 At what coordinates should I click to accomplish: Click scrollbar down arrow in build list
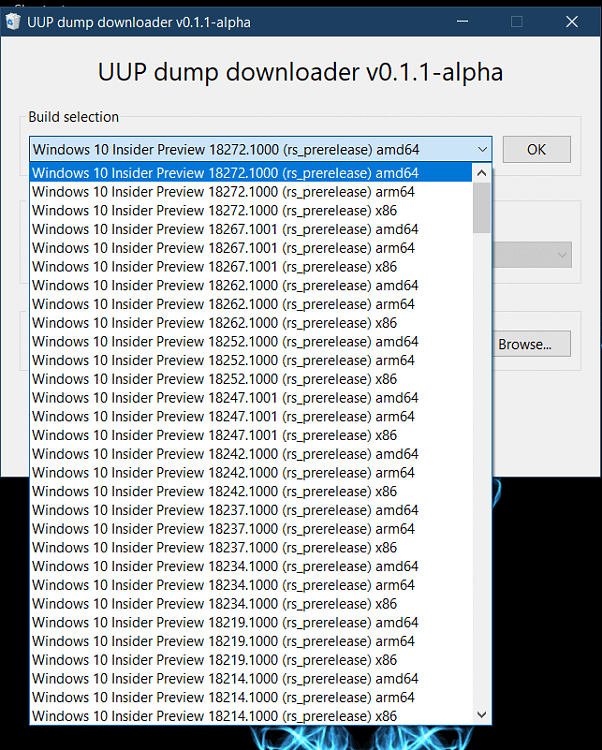pos(482,714)
